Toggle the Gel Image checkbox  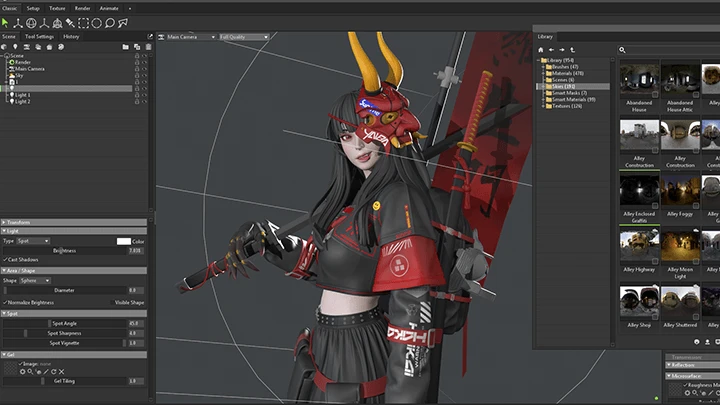tap(21, 364)
